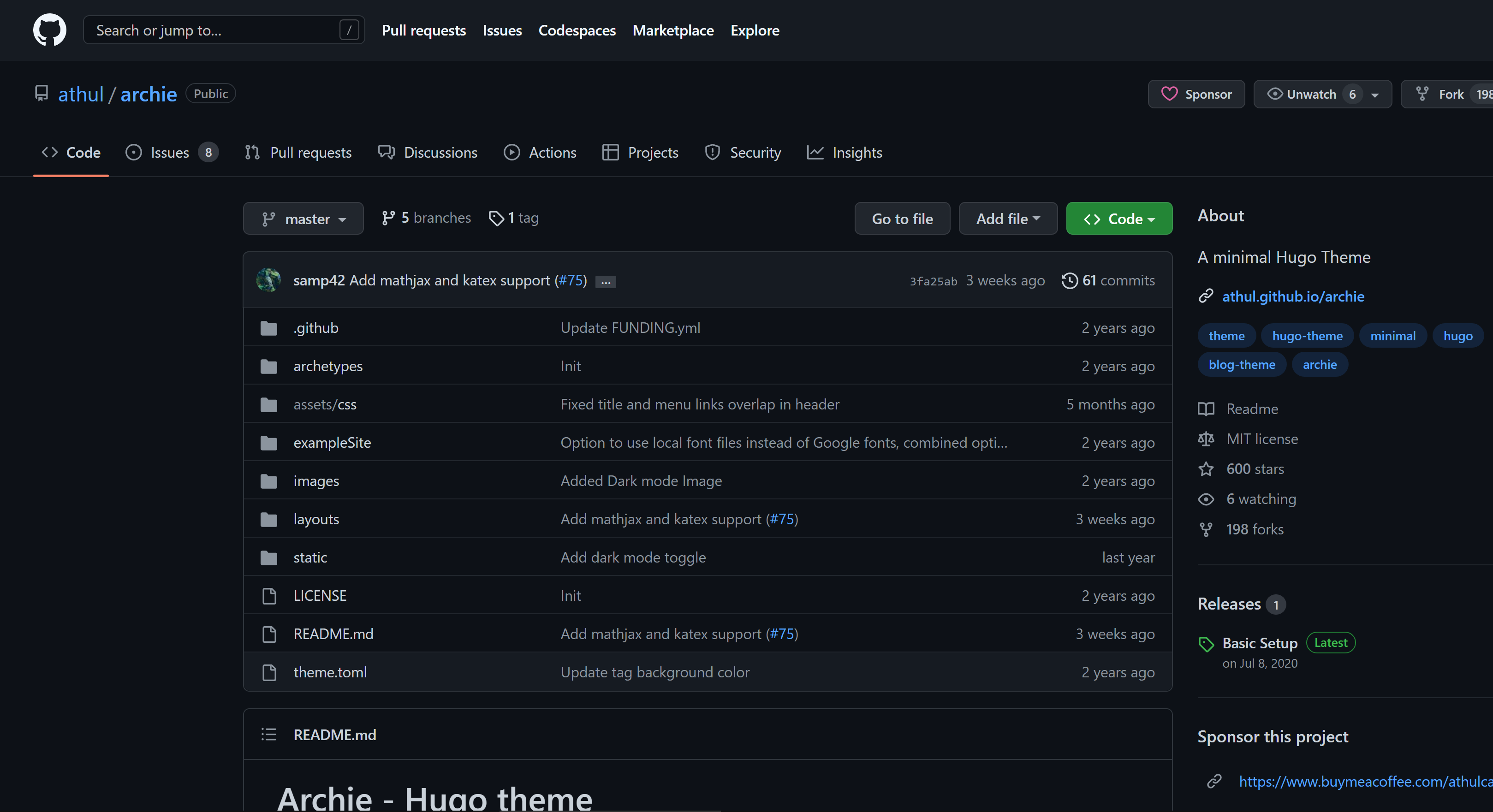Open the README table of contents icon
Screen dimensions: 1493x812
point(269,735)
